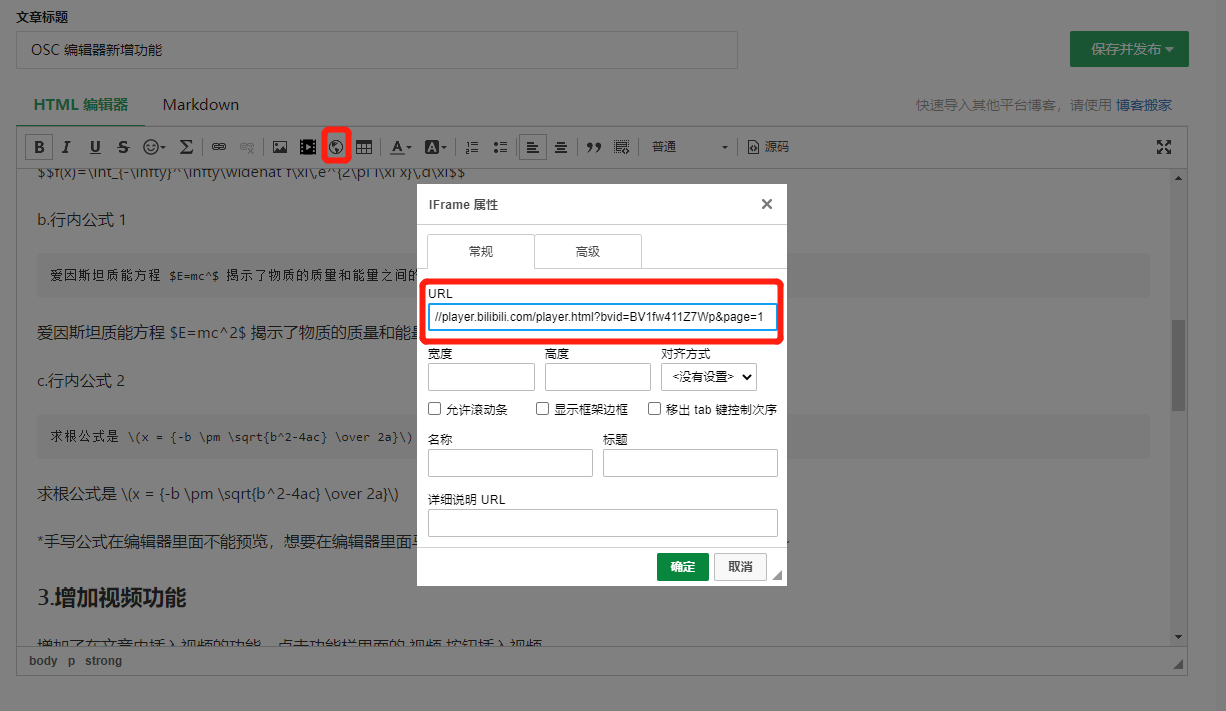This screenshot has height=711, width=1226.
Task: Insert an image via toolbar icon
Action: (x=280, y=147)
